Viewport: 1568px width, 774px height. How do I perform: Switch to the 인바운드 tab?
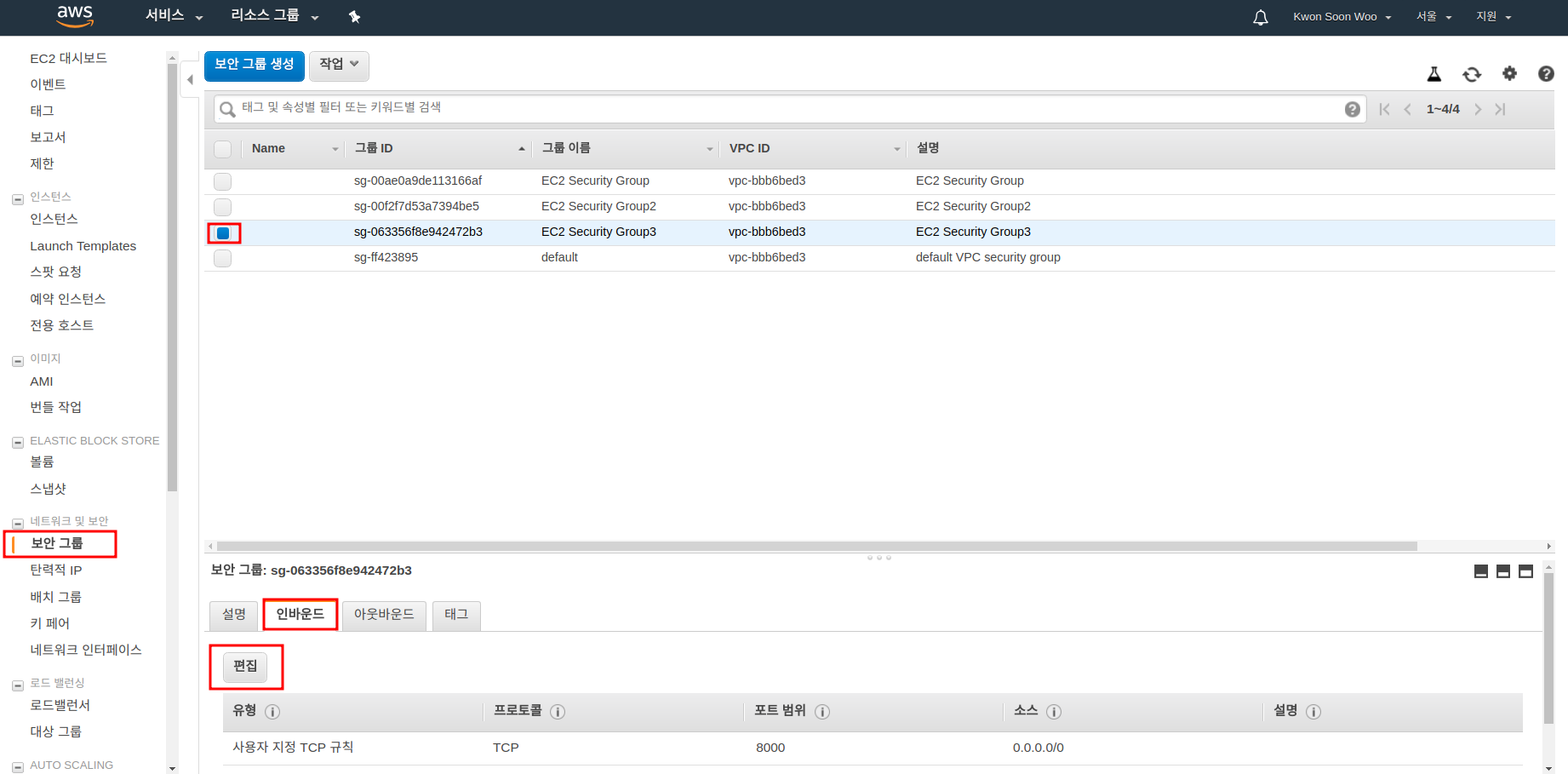click(x=300, y=615)
